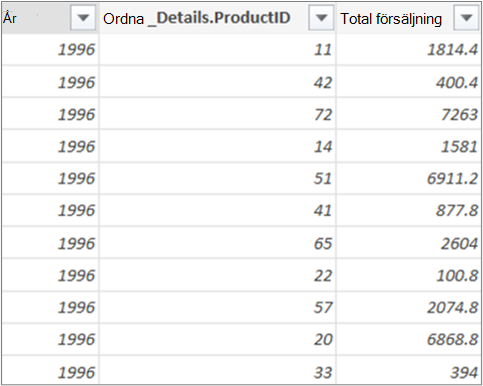Click the ProductID 42 cell
This screenshot has width=483, height=386.
point(217,82)
